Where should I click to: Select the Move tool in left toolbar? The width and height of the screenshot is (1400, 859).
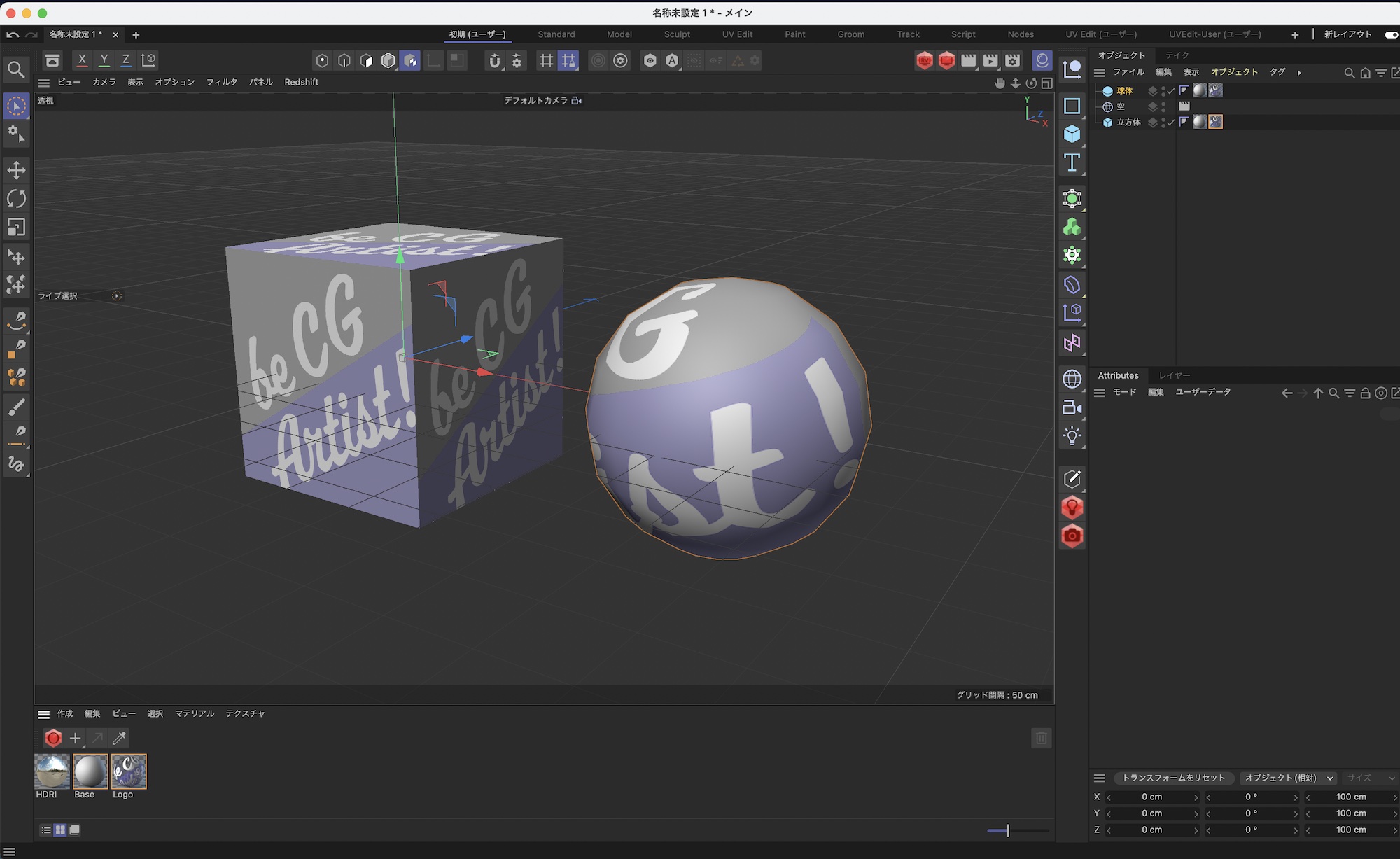point(16,170)
